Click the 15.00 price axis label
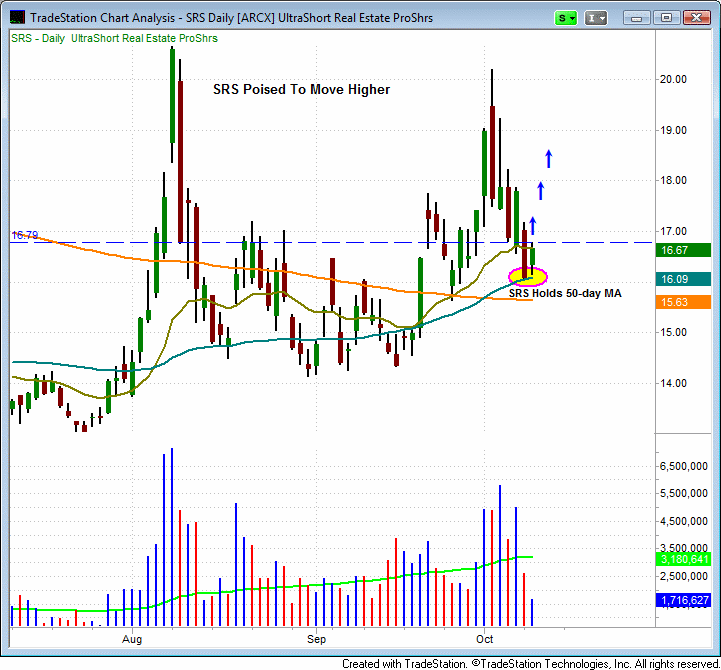 click(673, 332)
